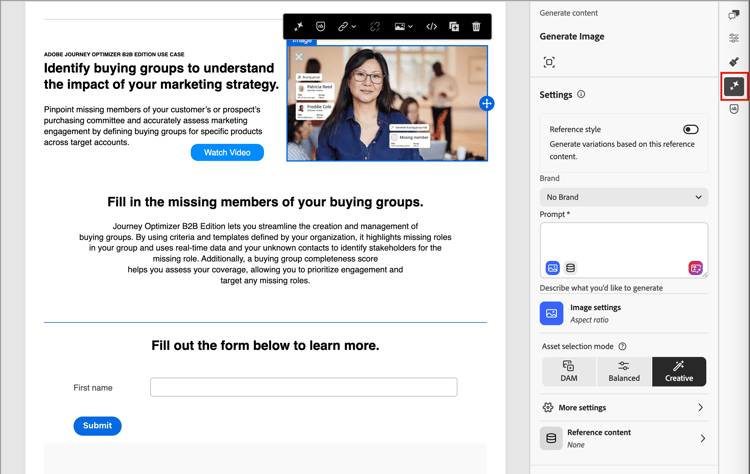The width and height of the screenshot is (750, 474).
Task: Click the Settings info icon
Action: coord(581,94)
